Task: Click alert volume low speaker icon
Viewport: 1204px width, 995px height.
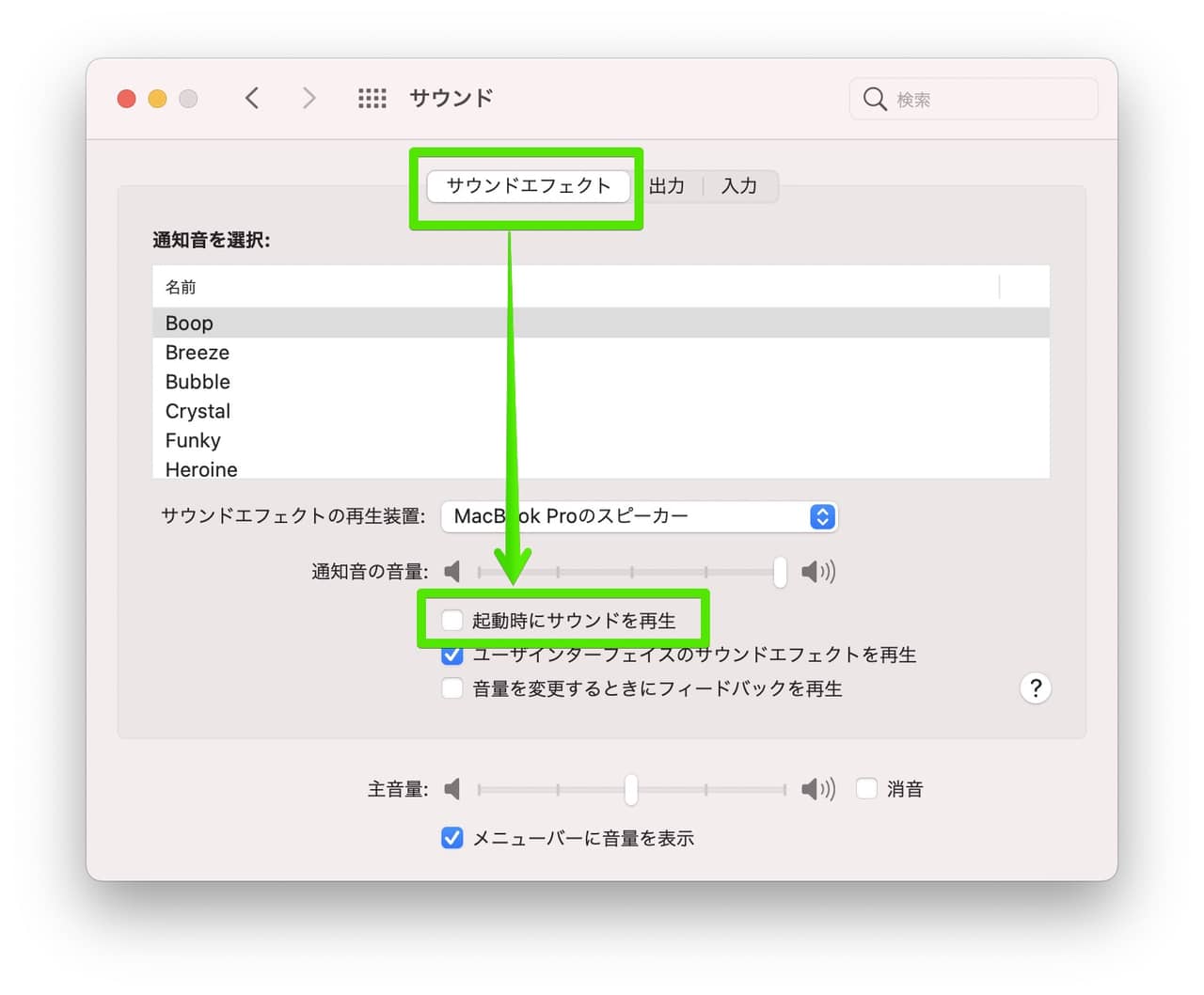Action: [x=452, y=572]
